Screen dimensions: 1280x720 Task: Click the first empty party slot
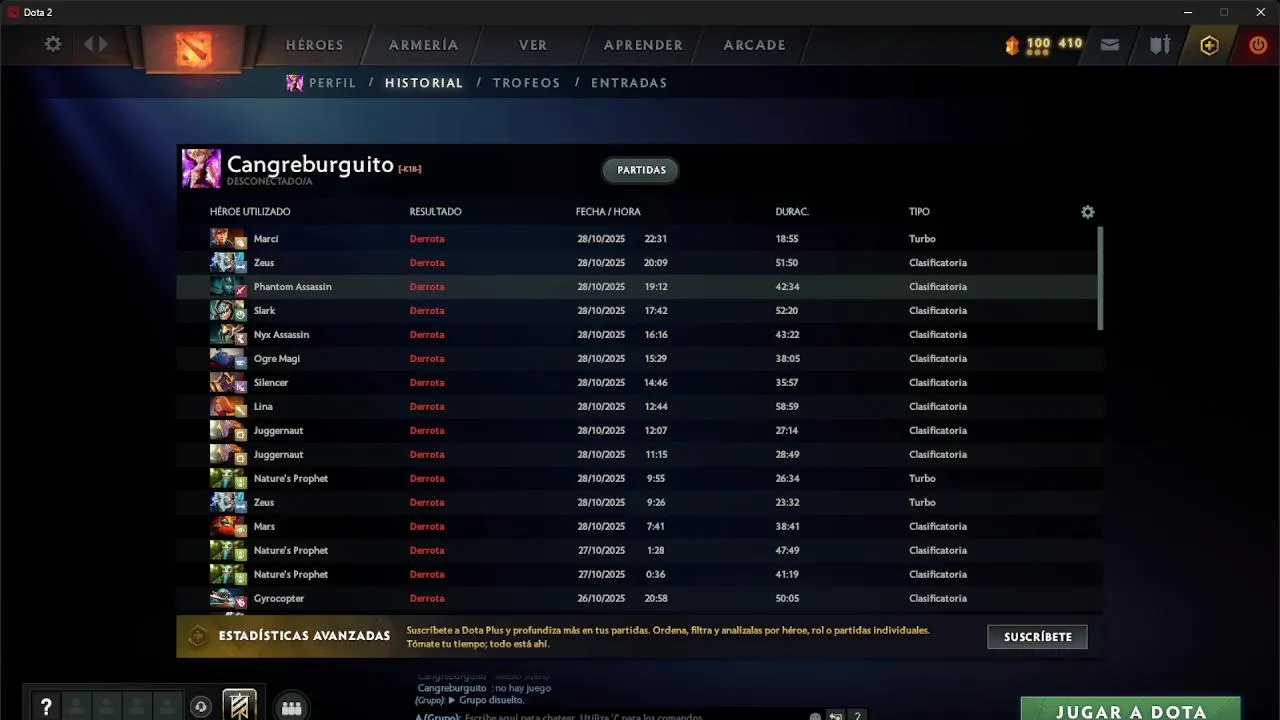click(76, 707)
